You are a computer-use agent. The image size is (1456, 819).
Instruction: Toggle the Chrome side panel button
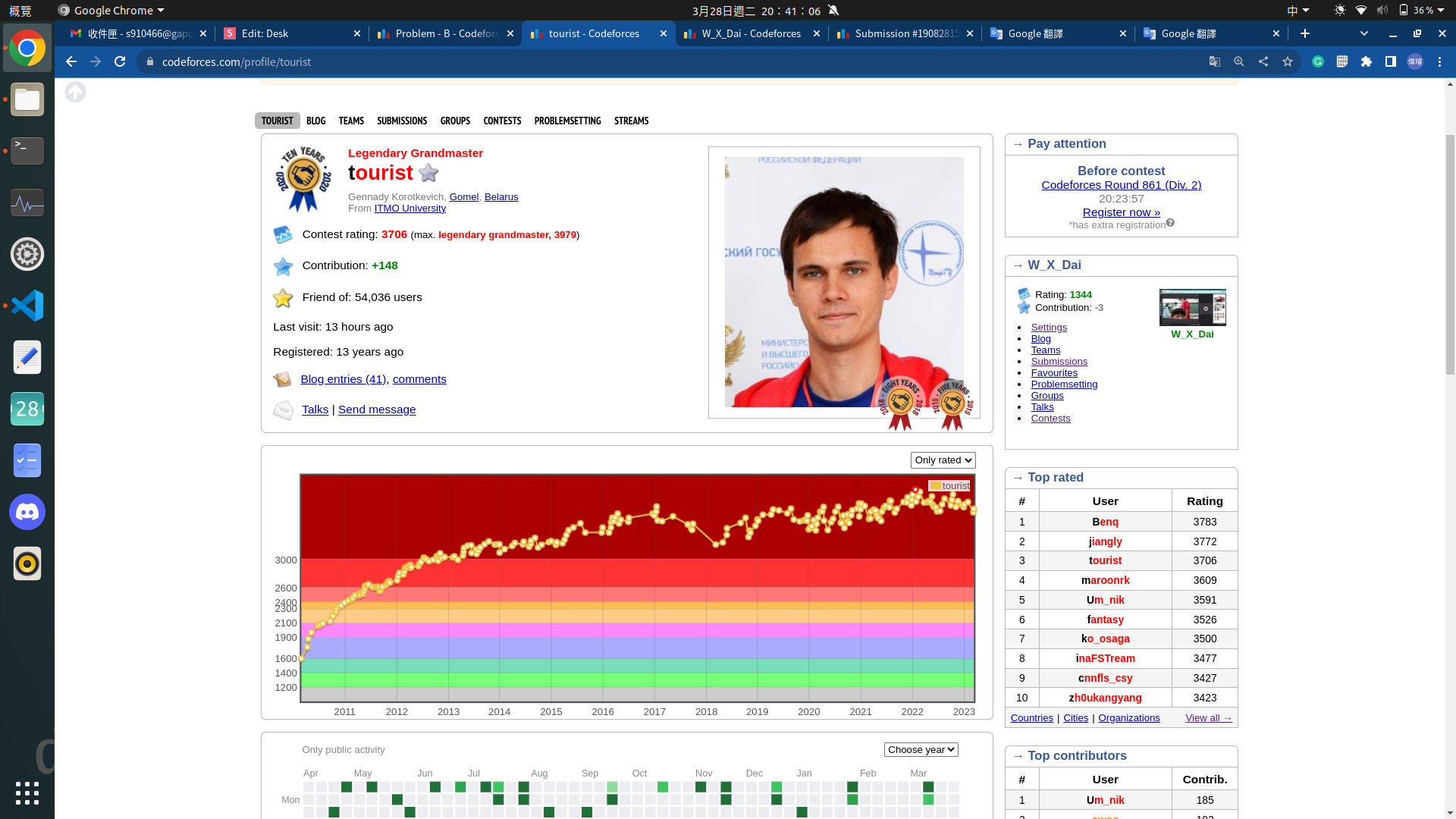tap(1391, 62)
